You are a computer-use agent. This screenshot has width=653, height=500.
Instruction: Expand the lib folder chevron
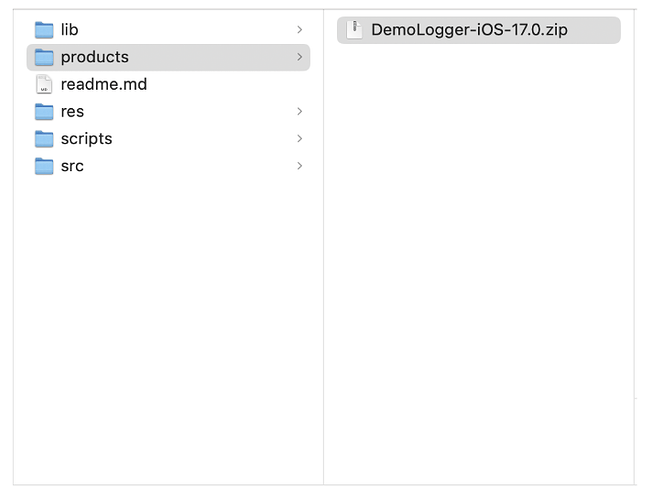coord(299,30)
